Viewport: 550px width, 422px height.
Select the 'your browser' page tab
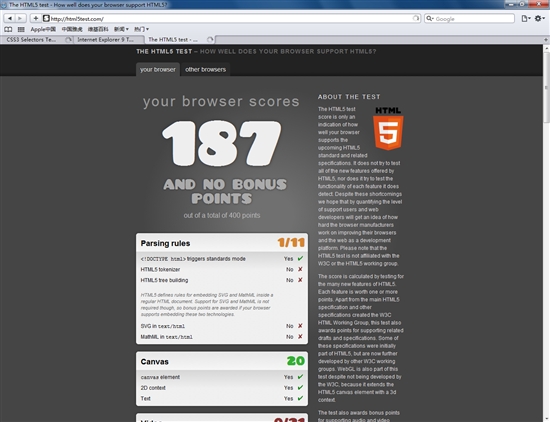point(158,69)
